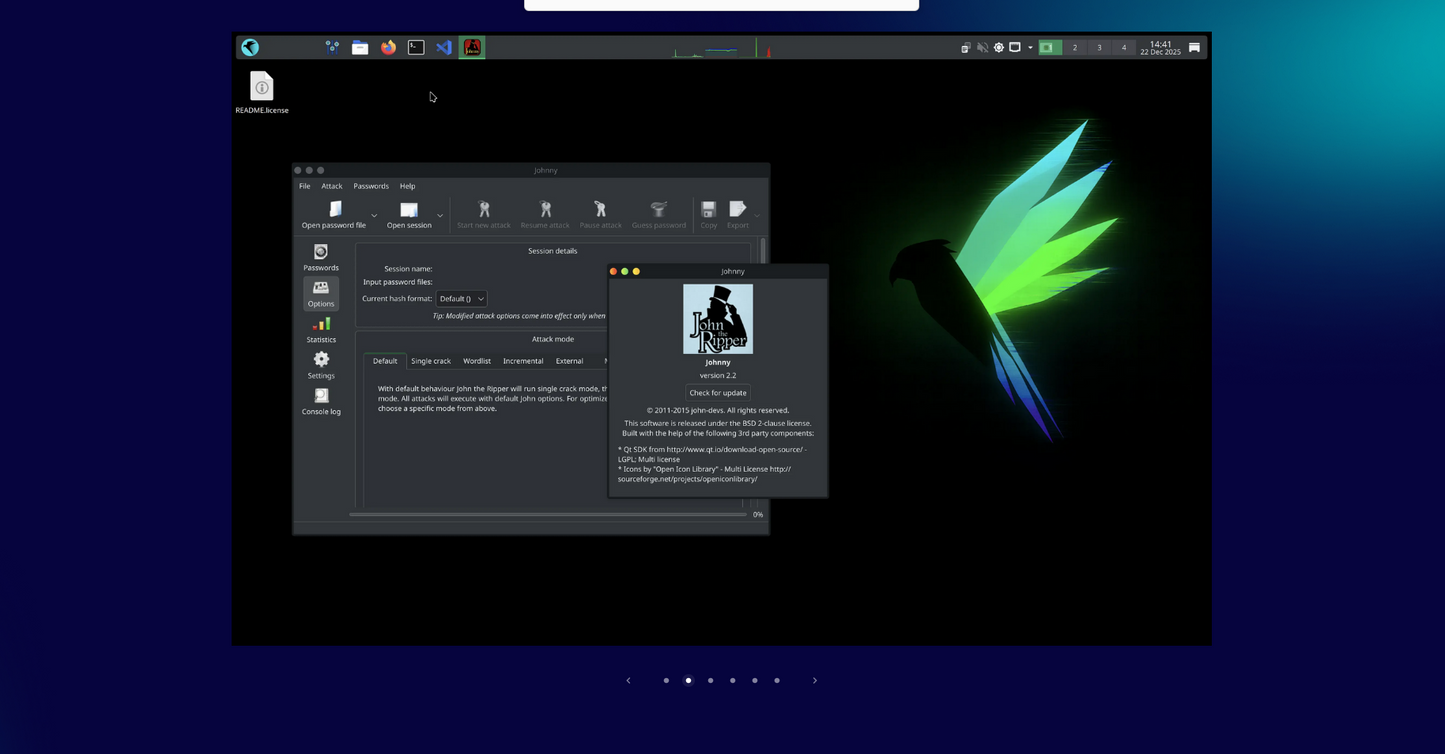
Task: Select the last carousel dot
Action: (777, 680)
